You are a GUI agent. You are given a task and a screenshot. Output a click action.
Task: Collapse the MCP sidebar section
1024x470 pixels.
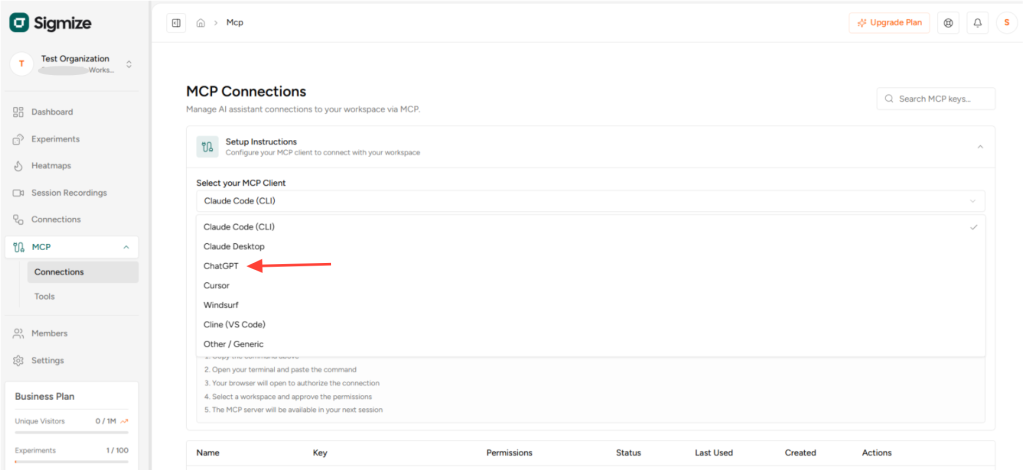(x=126, y=247)
